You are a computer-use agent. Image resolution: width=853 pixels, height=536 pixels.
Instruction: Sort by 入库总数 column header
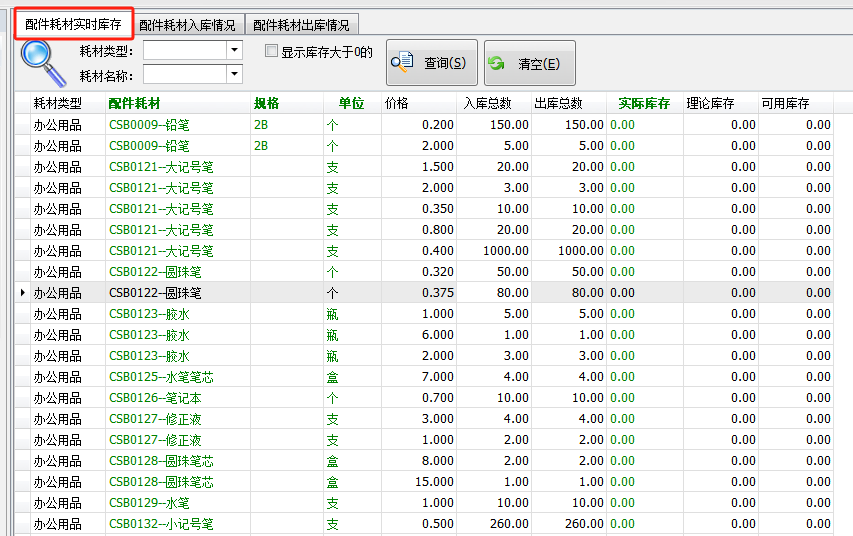click(x=494, y=103)
